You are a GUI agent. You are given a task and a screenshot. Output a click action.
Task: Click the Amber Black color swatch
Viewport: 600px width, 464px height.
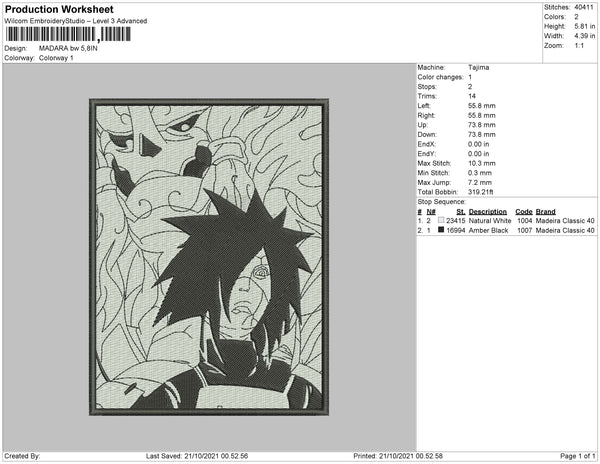[x=441, y=230]
